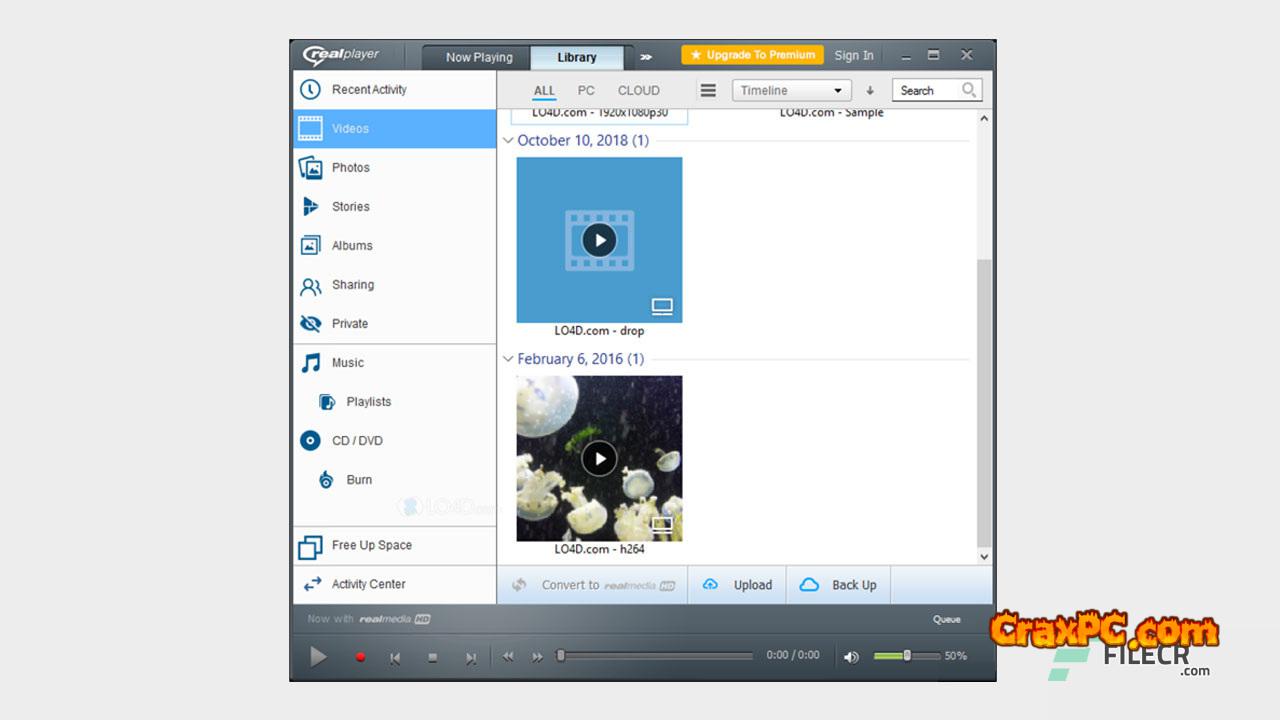
Task: Skip to the next track
Action: point(470,657)
